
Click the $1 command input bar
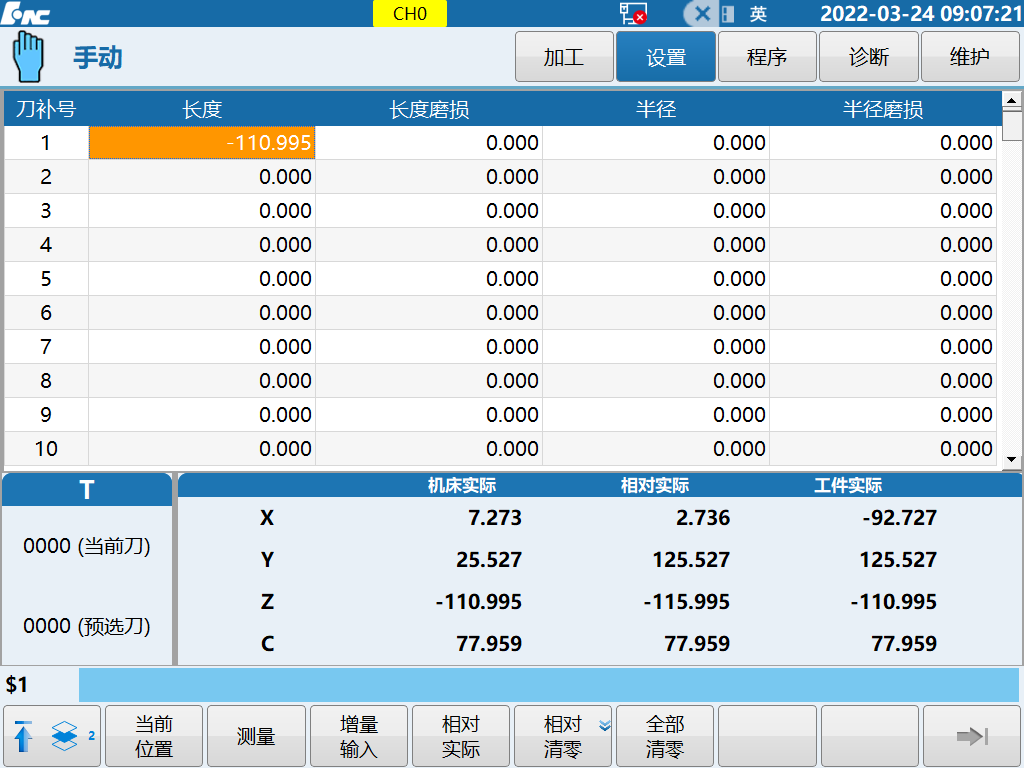coord(548,685)
